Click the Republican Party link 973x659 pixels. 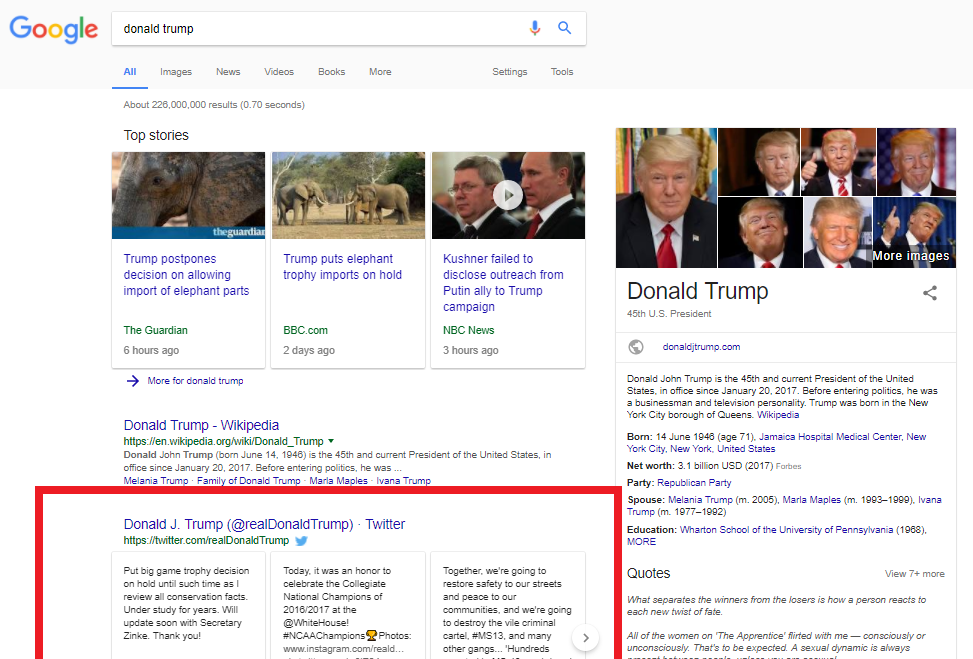[694, 483]
